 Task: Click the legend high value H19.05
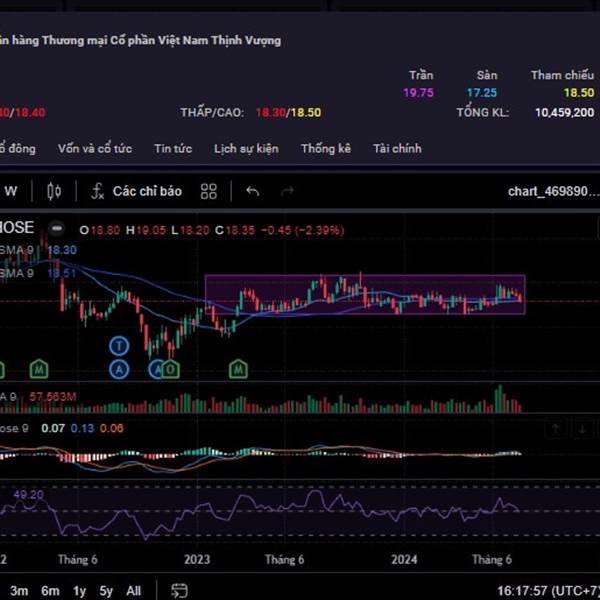click(146, 230)
